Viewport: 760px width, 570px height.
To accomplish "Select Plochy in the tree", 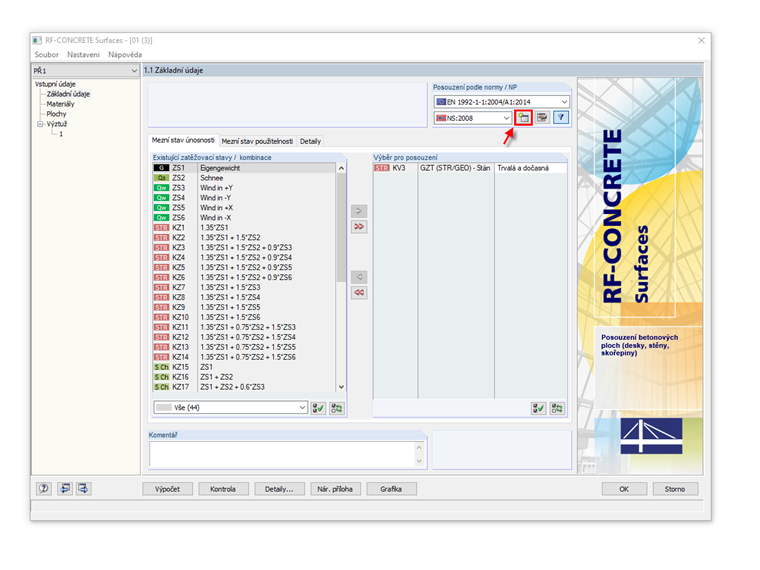I will click(56, 114).
